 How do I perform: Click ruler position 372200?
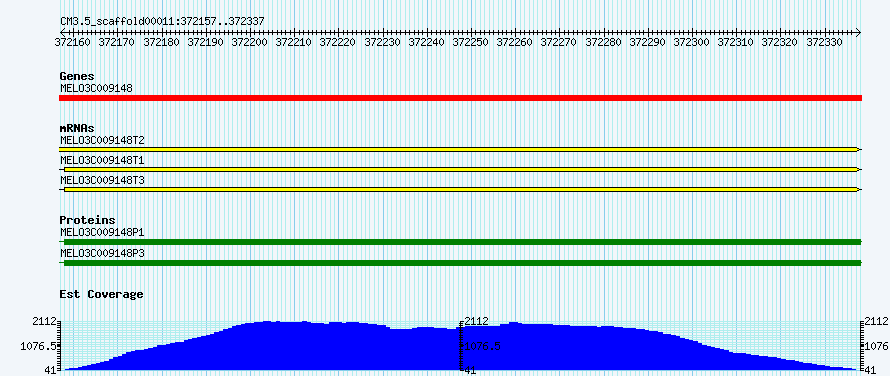[250, 41]
